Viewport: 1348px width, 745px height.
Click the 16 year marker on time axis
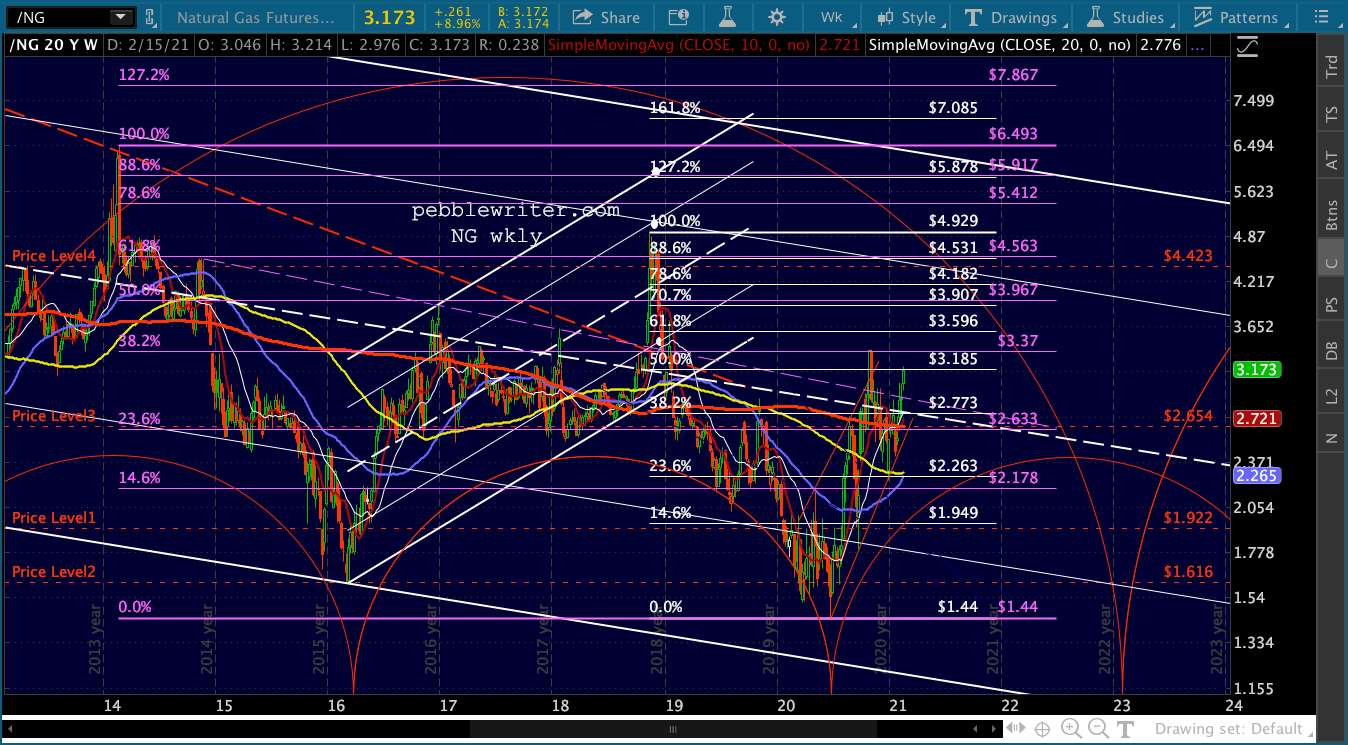pyautogui.click(x=335, y=705)
